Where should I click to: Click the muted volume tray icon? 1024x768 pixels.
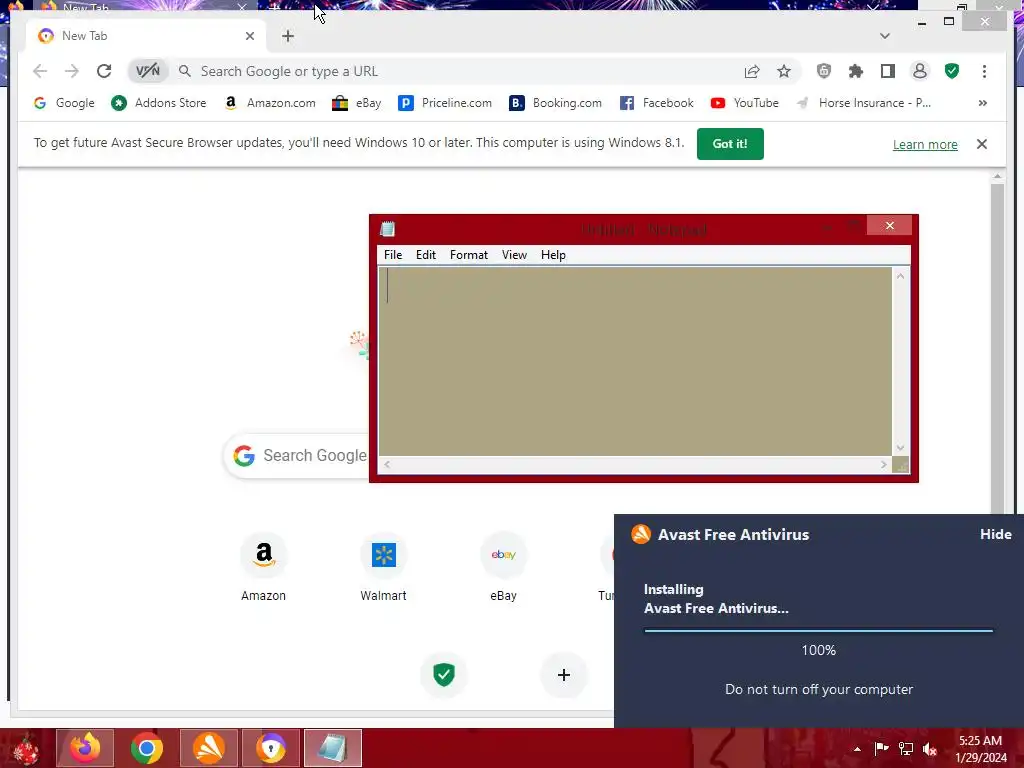(x=930, y=749)
